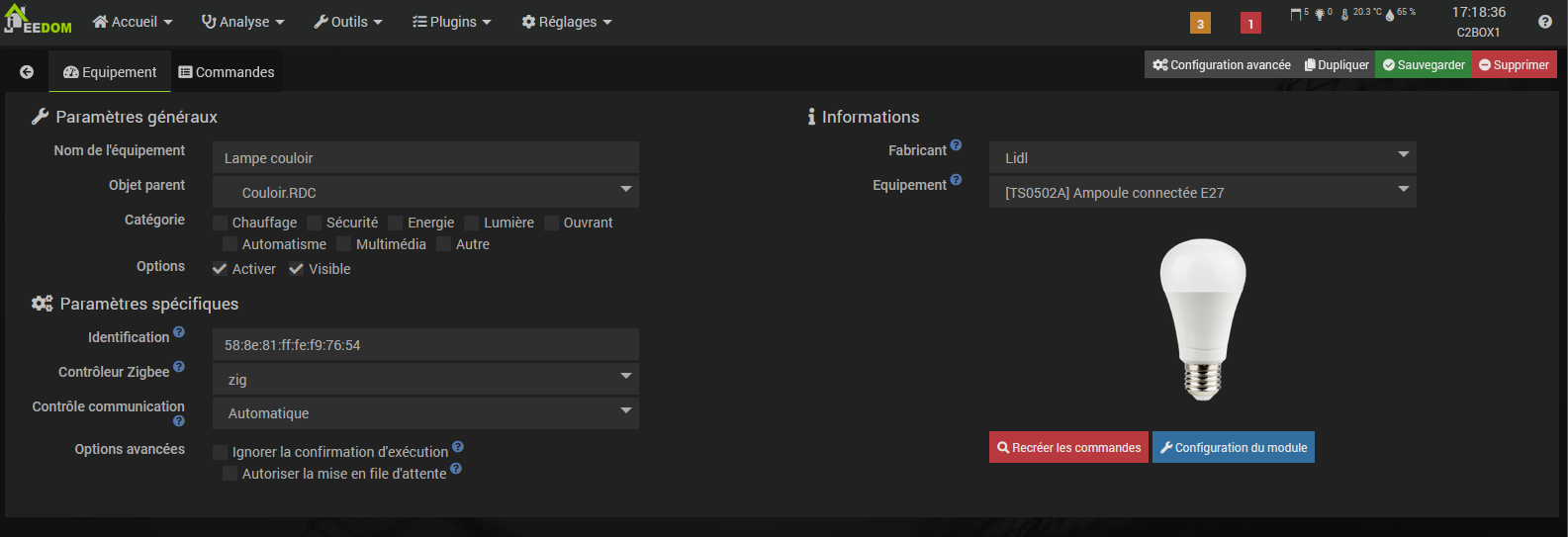Open the Fabricant dropdown showing Lidl
The height and width of the screenshot is (537, 1568).
1202,157
